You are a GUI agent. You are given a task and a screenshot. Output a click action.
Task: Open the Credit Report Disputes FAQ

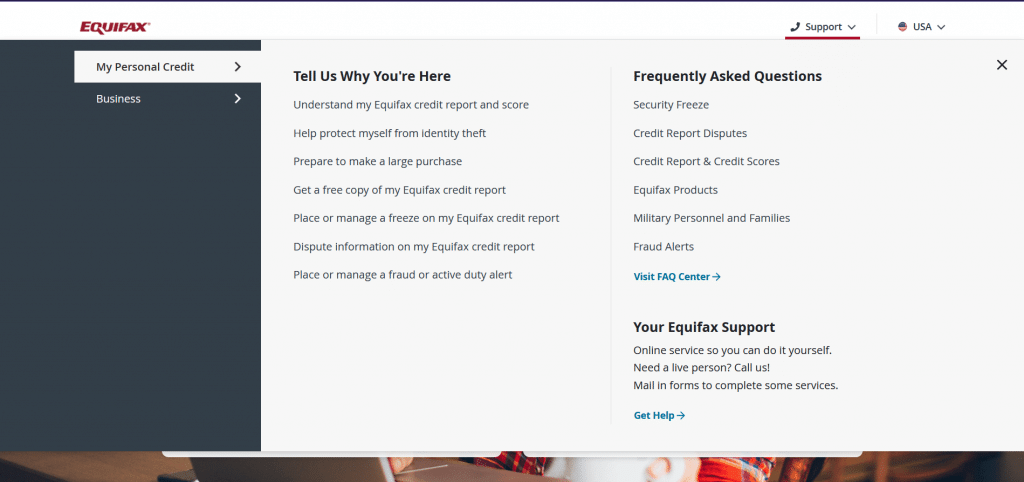click(690, 133)
